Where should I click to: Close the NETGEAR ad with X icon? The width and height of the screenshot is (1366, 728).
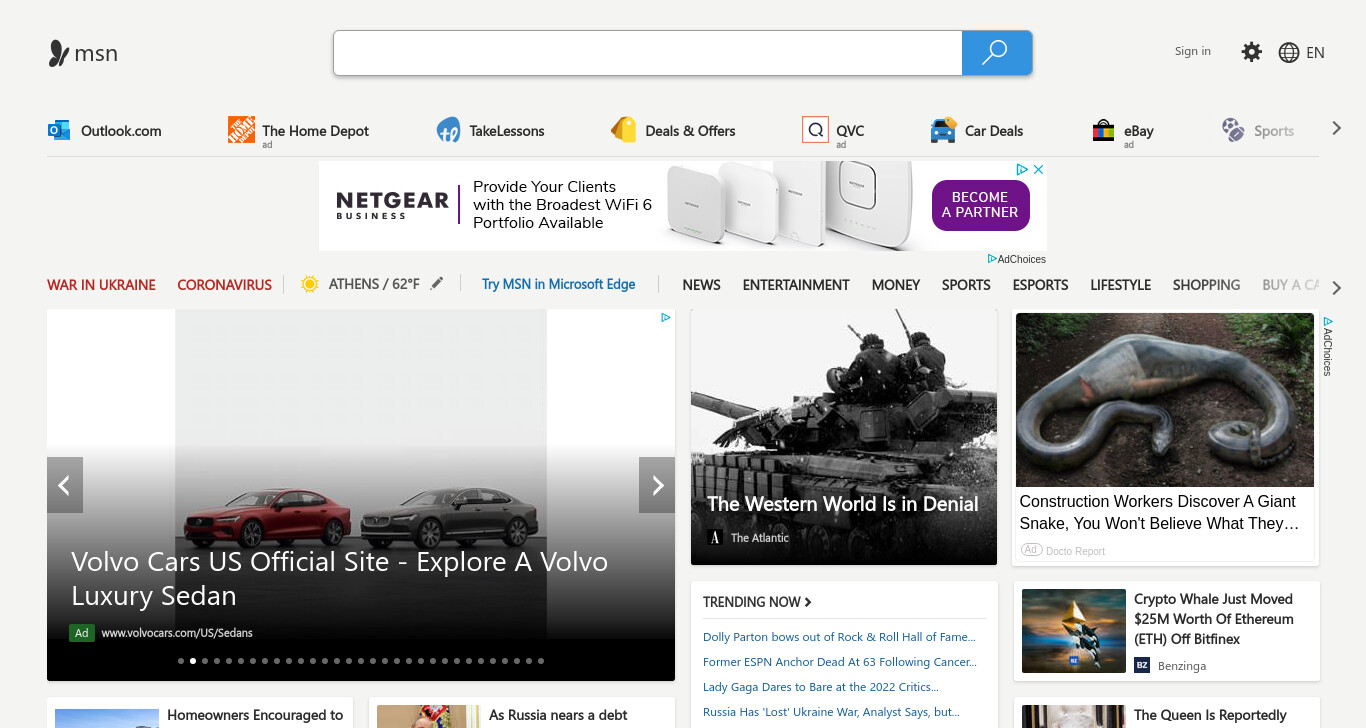(1038, 170)
